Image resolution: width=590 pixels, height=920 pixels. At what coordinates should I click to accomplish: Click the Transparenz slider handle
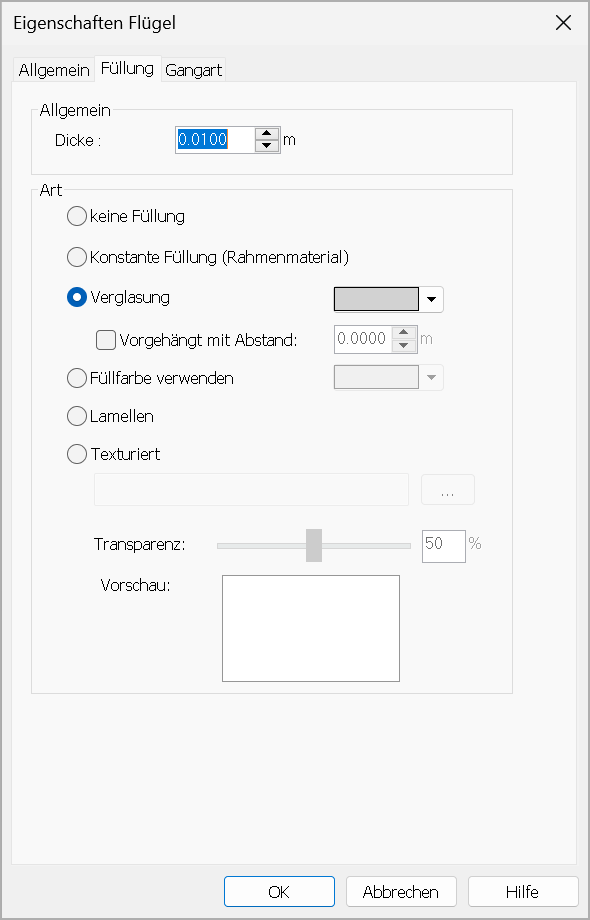click(314, 545)
